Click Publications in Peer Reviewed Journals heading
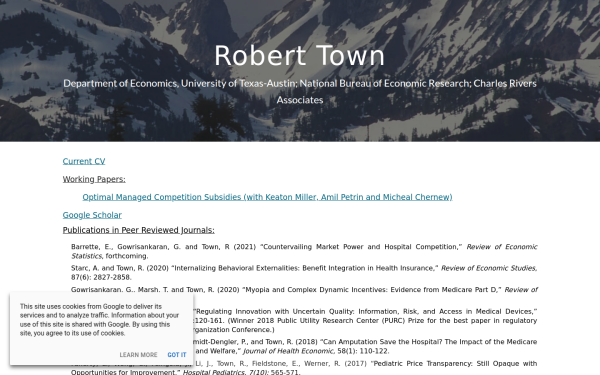The height and width of the screenshot is (375, 600). coord(139,230)
